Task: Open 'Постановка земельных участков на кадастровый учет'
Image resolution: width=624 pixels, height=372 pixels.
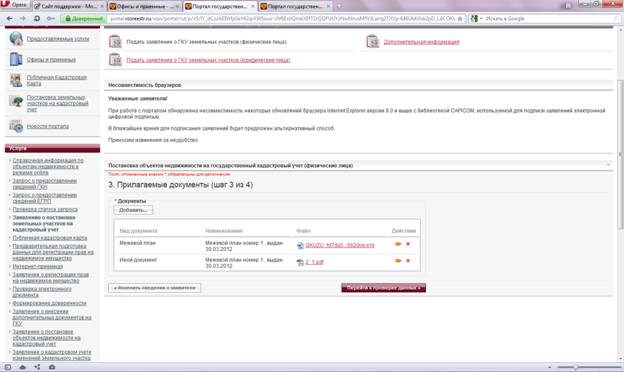Action: pyautogui.click(x=57, y=103)
